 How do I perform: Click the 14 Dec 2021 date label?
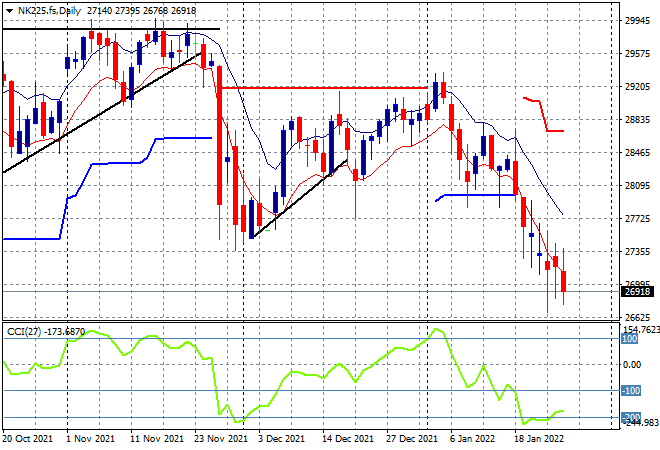click(348, 439)
